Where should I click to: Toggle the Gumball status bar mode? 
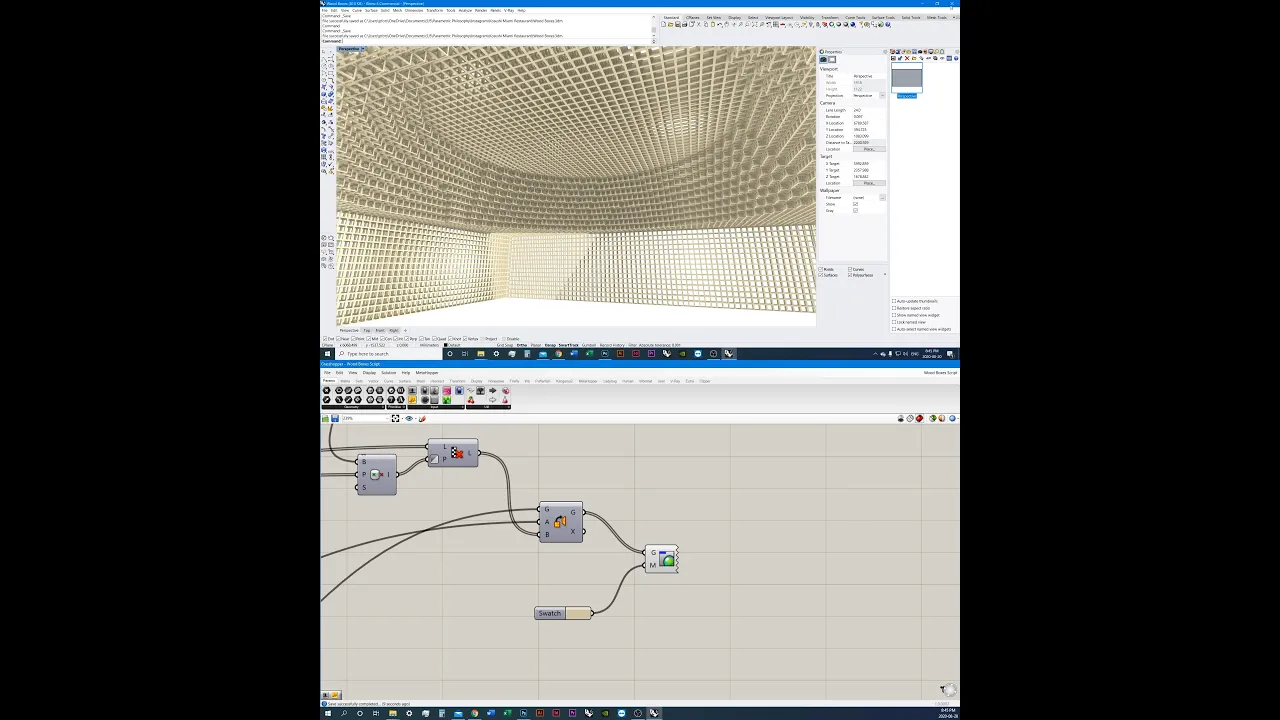pyautogui.click(x=588, y=345)
